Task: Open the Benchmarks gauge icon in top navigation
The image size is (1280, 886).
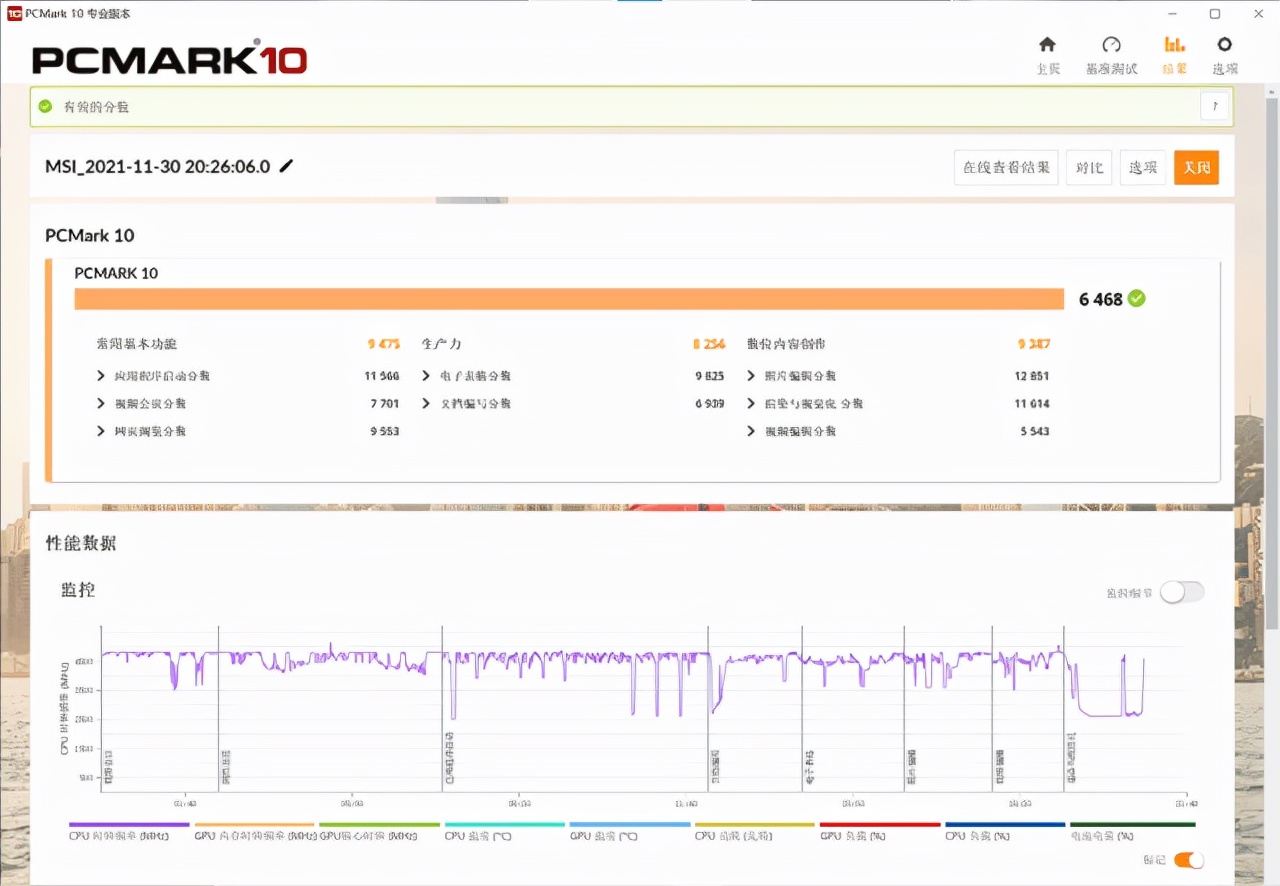Action: (x=1111, y=45)
